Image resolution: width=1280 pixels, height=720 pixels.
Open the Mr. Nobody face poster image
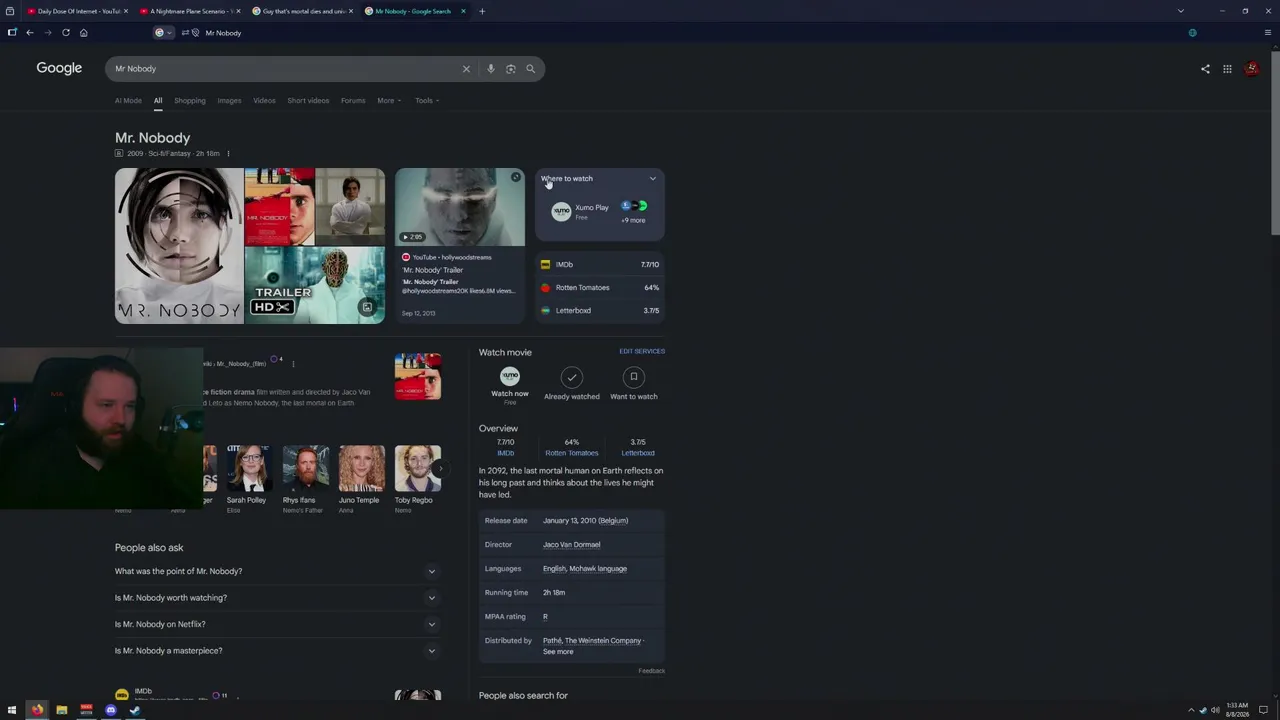pyautogui.click(x=179, y=246)
